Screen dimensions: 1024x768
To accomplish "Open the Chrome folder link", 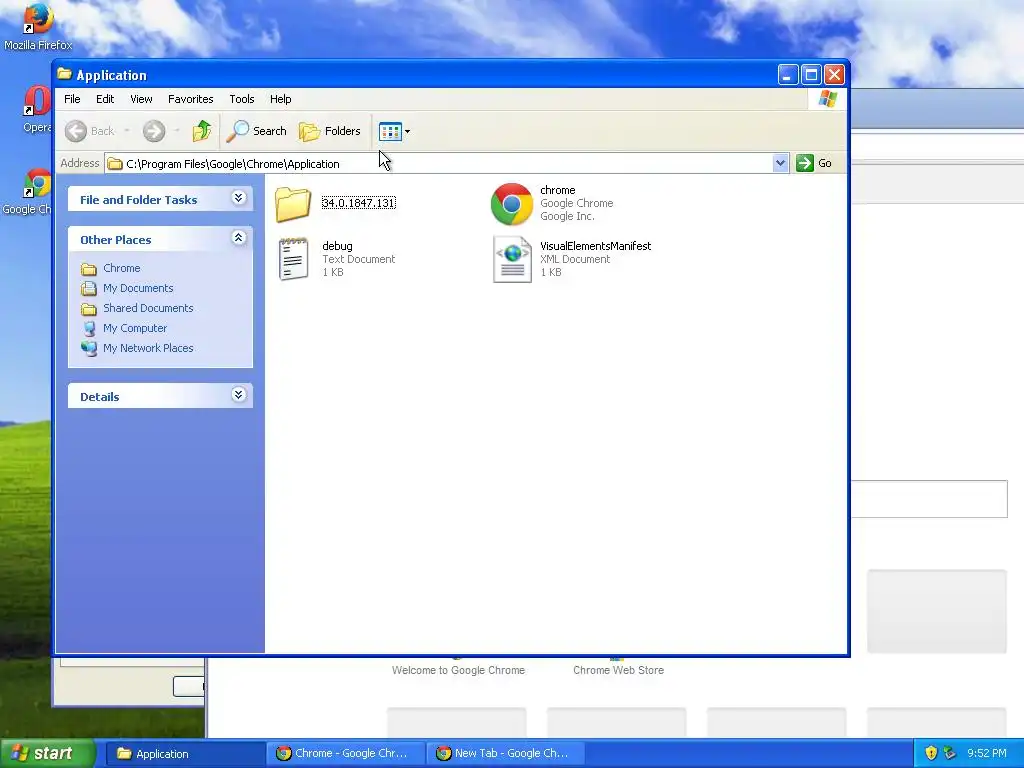I will [x=121, y=268].
